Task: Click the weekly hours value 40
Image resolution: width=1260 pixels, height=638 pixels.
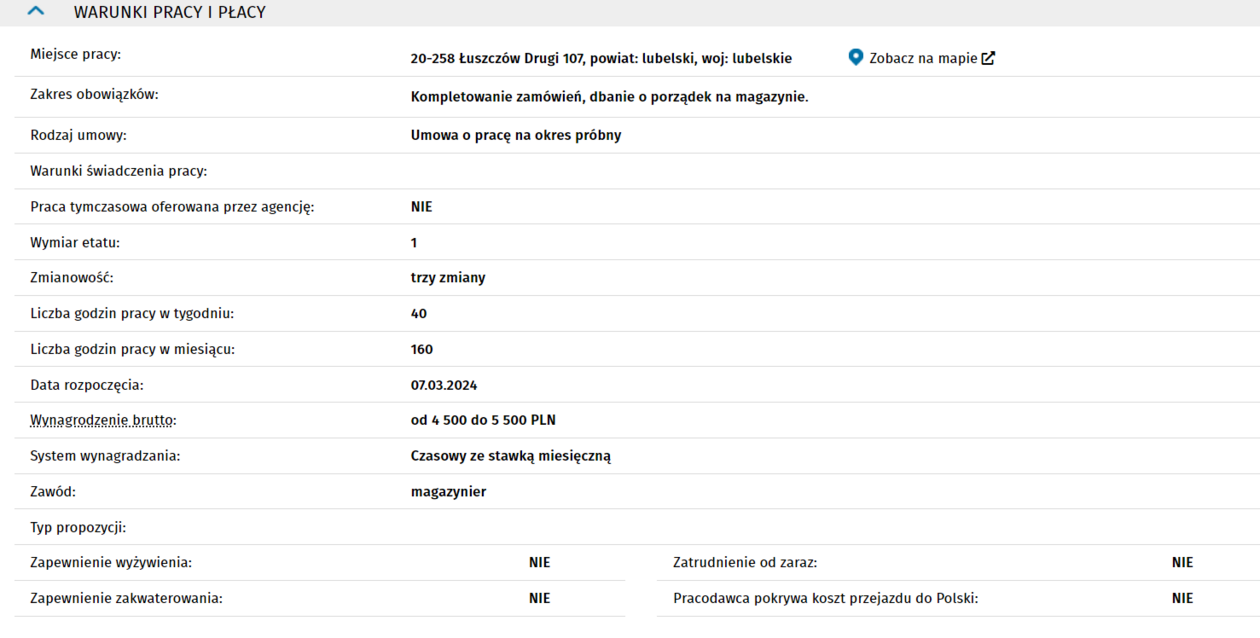Action: point(418,314)
